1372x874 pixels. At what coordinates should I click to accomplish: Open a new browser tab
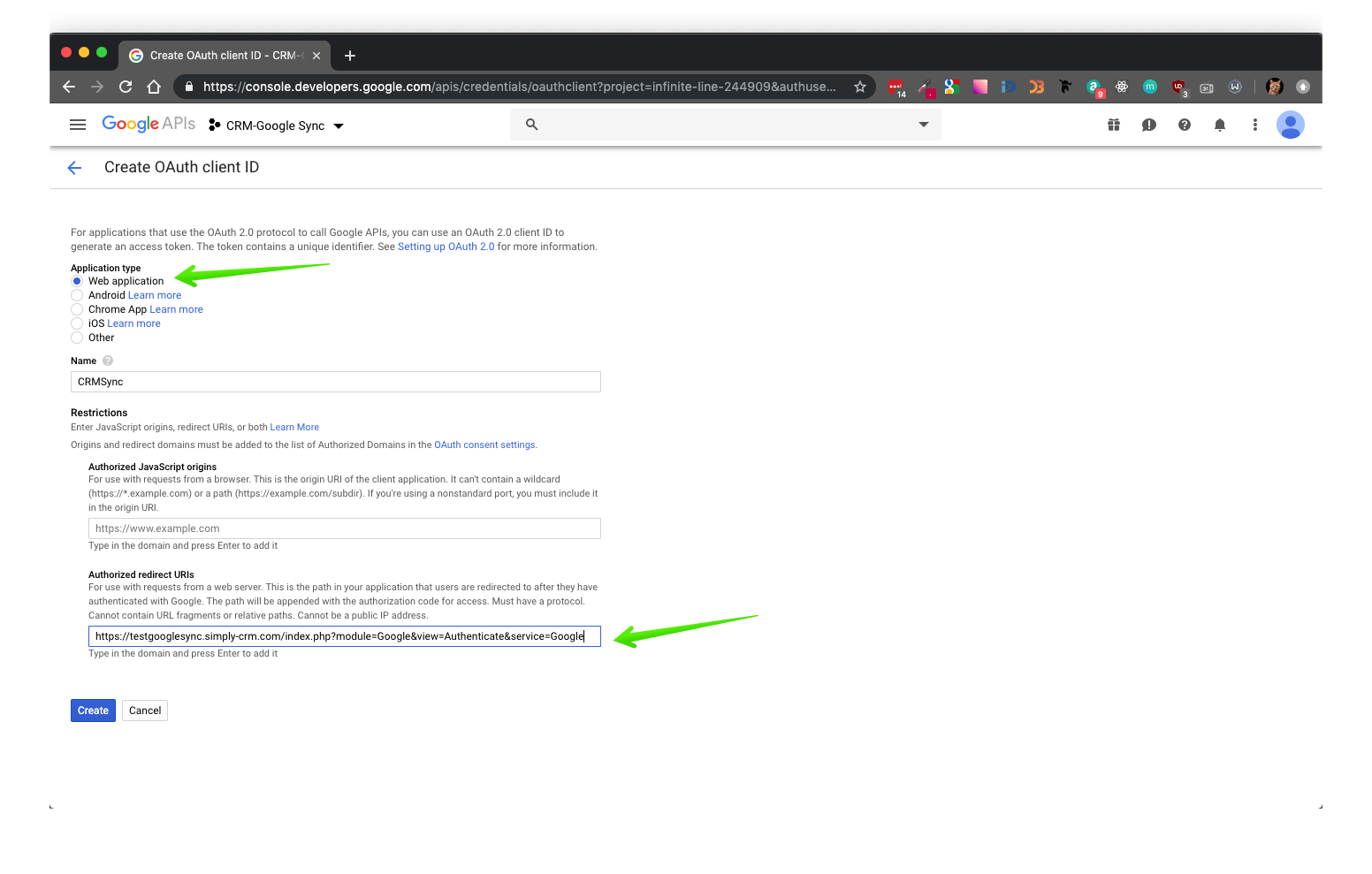350,56
